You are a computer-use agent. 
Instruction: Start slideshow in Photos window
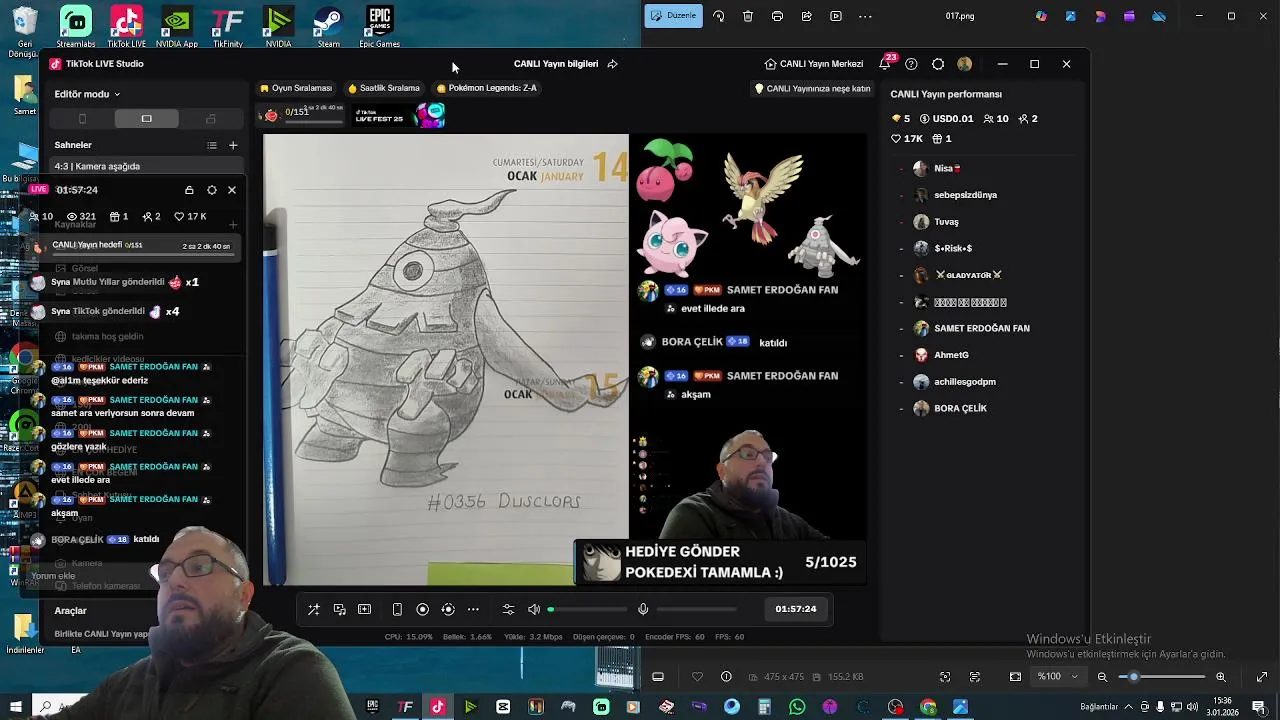click(836, 16)
